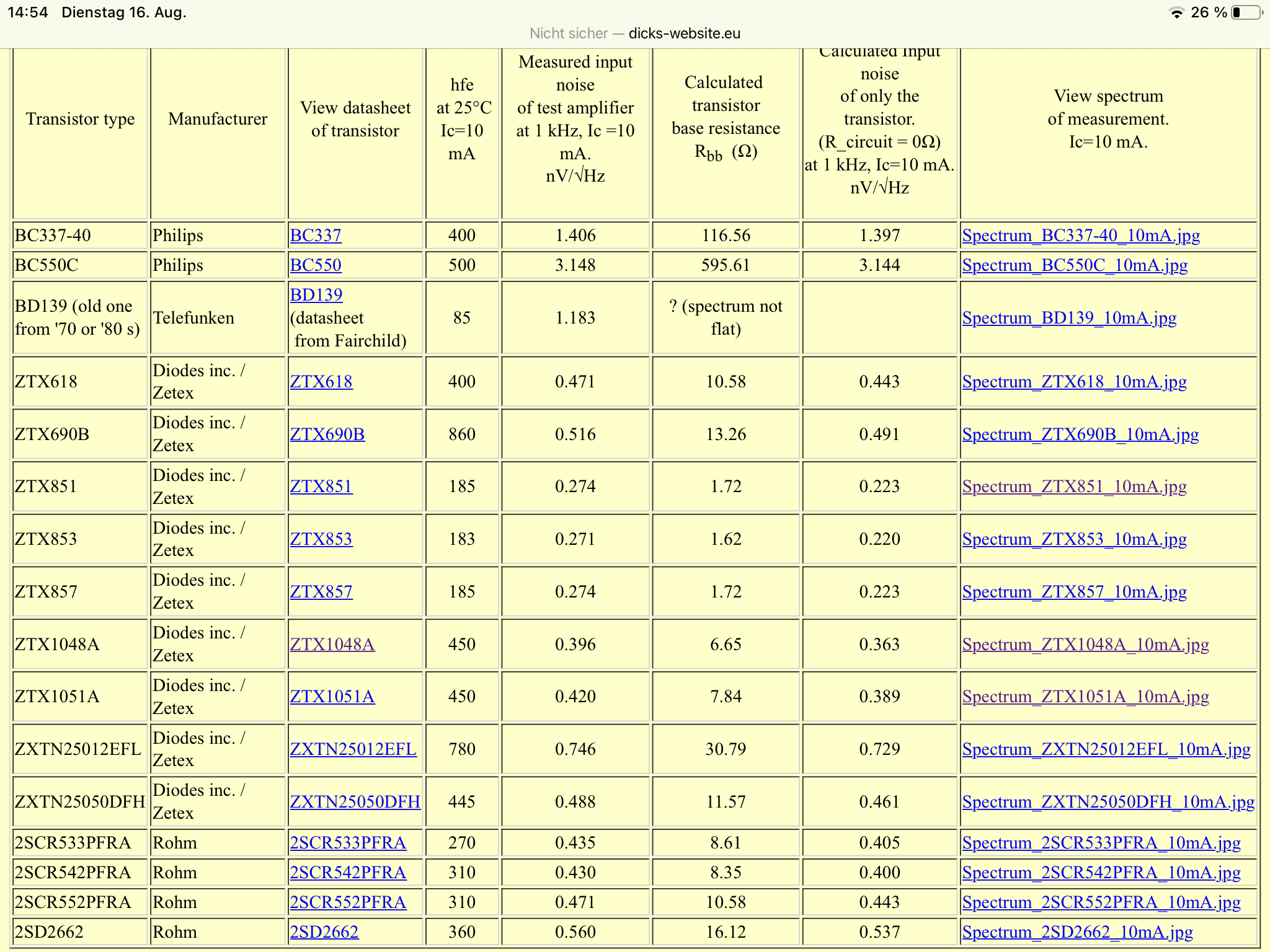This screenshot has height=952, width=1270.
Task: Select the measured noise value '0.396'
Action: coord(575,645)
